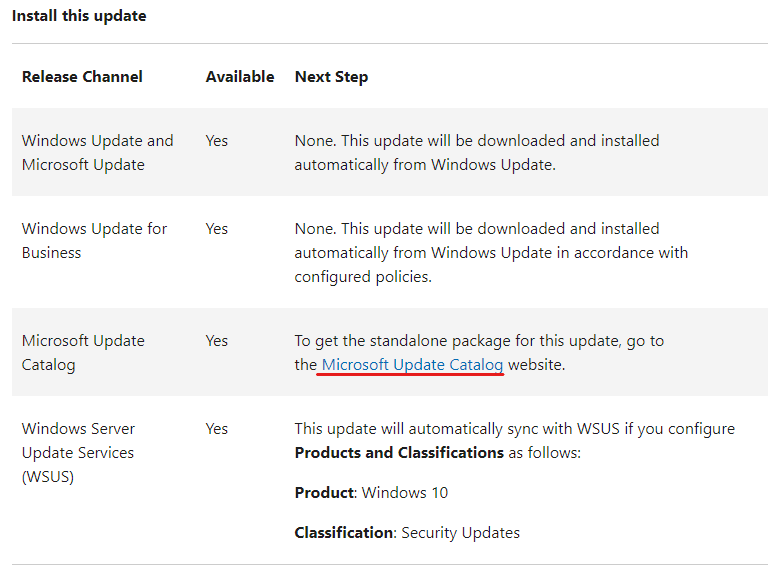The width and height of the screenshot is (778, 569).
Task: Click the first row's "downloaded and installed automatically" text
Action: pyautogui.click(x=476, y=153)
